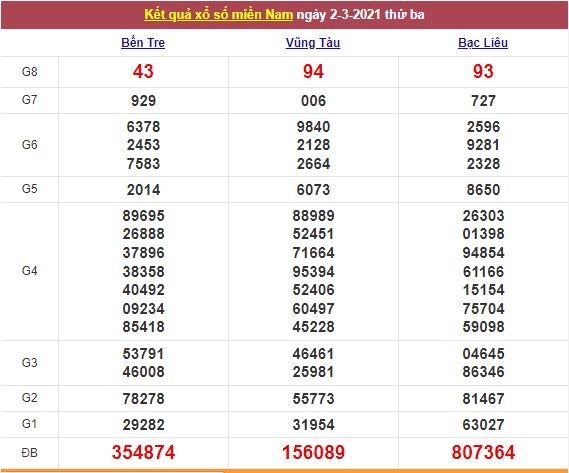Select the G8 row label
Screen dimensions: 569x473
[x=29, y=72]
